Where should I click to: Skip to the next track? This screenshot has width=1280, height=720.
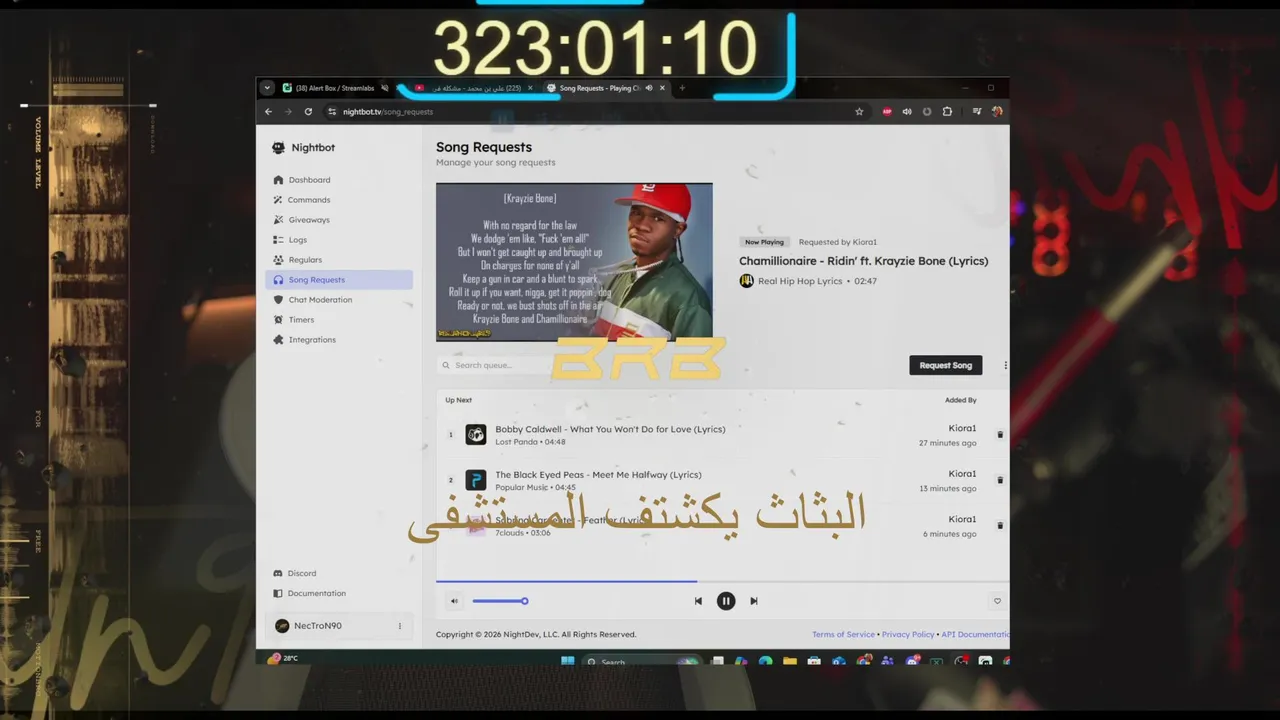click(x=754, y=601)
